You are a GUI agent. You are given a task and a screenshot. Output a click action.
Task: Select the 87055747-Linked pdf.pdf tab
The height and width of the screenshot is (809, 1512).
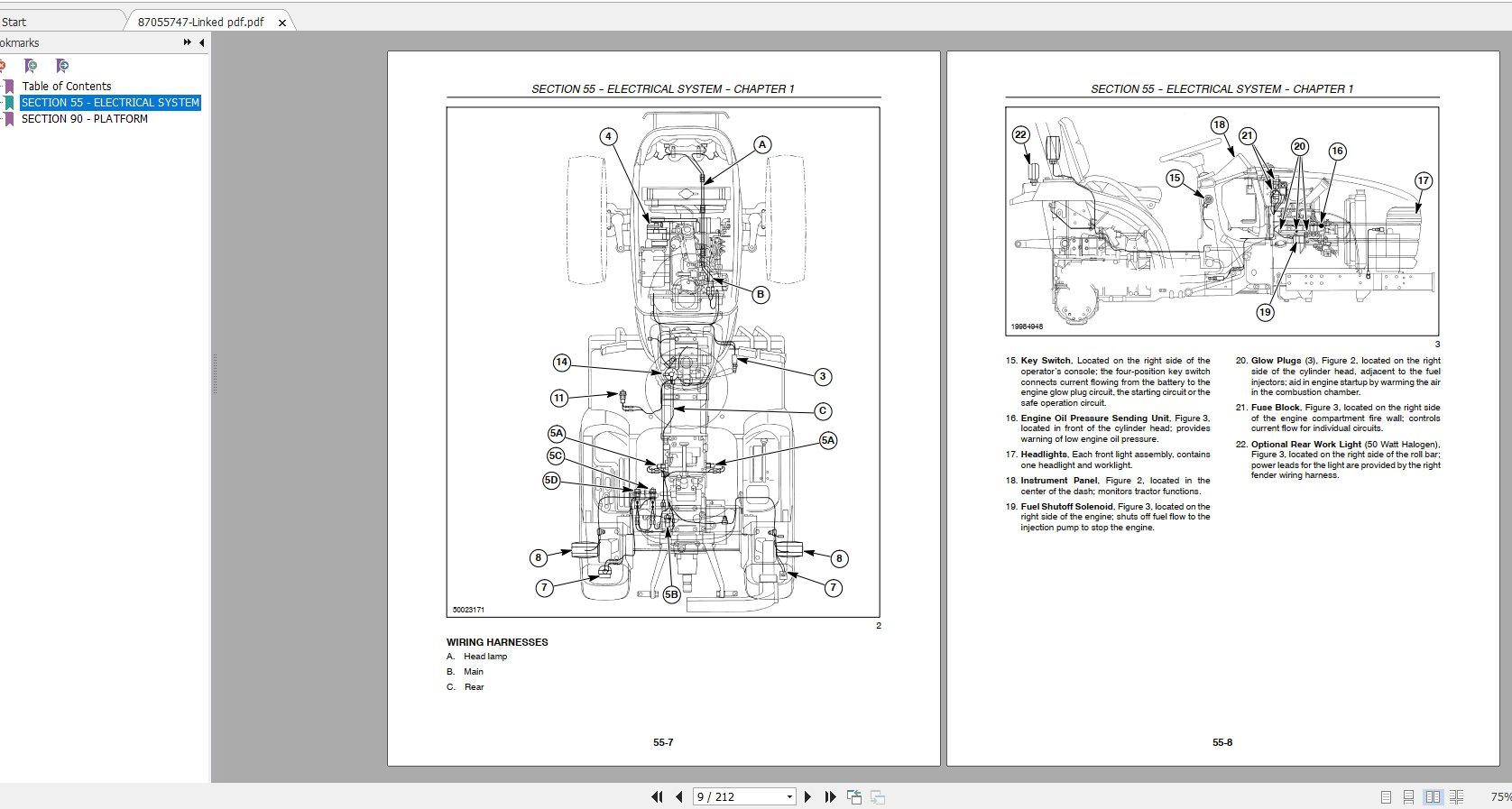coord(201,22)
